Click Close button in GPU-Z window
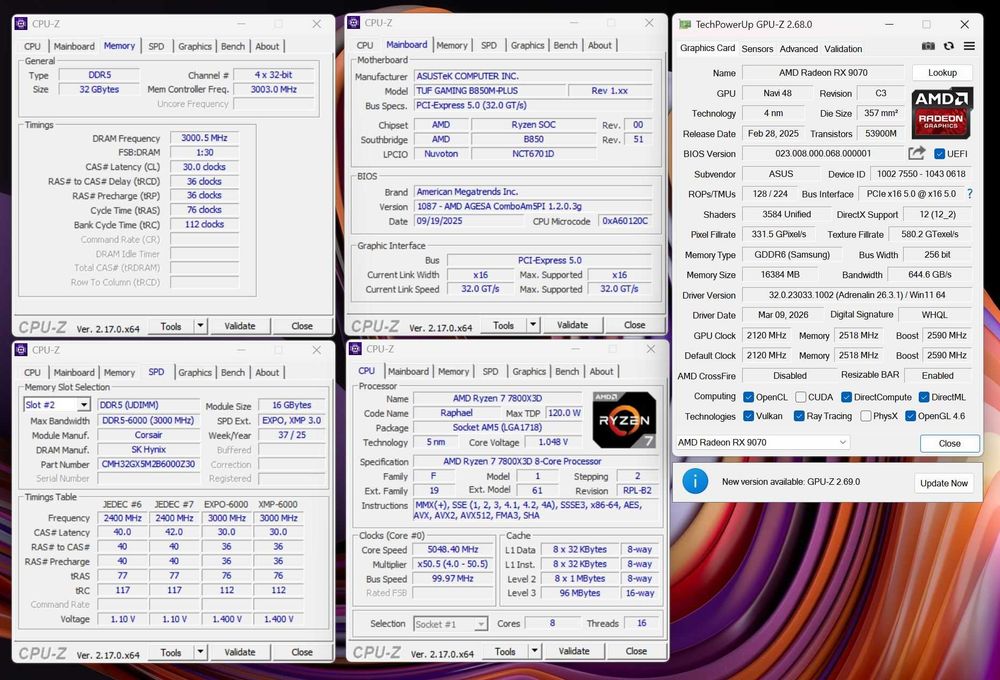1000x680 pixels. [x=949, y=443]
